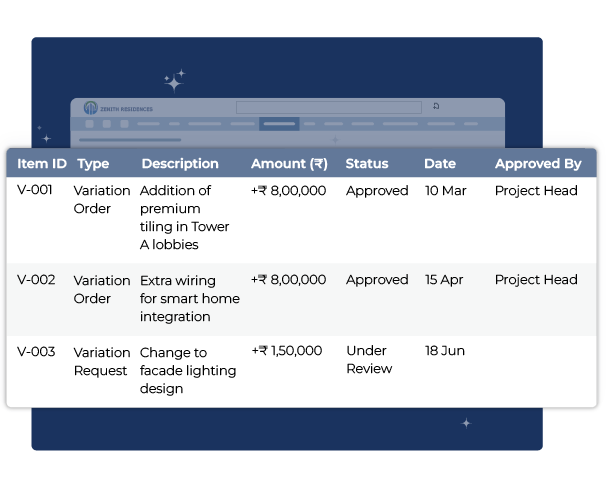Open item V-001 in the table
This screenshot has height=483, width=606.
[x=35, y=191]
